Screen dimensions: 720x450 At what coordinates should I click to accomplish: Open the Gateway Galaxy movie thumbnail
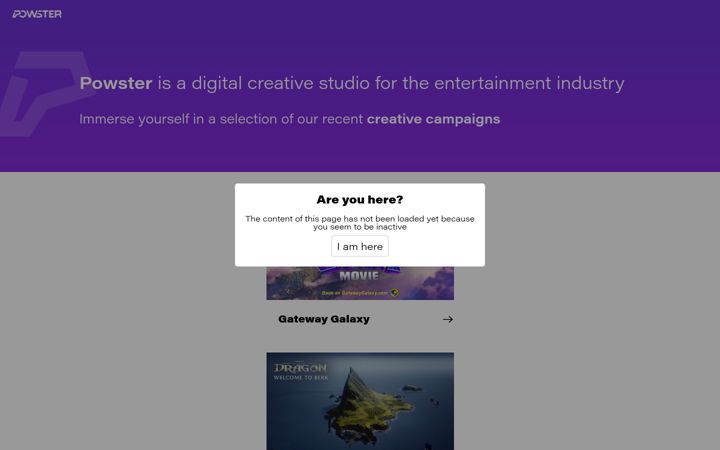click(360, 283)
